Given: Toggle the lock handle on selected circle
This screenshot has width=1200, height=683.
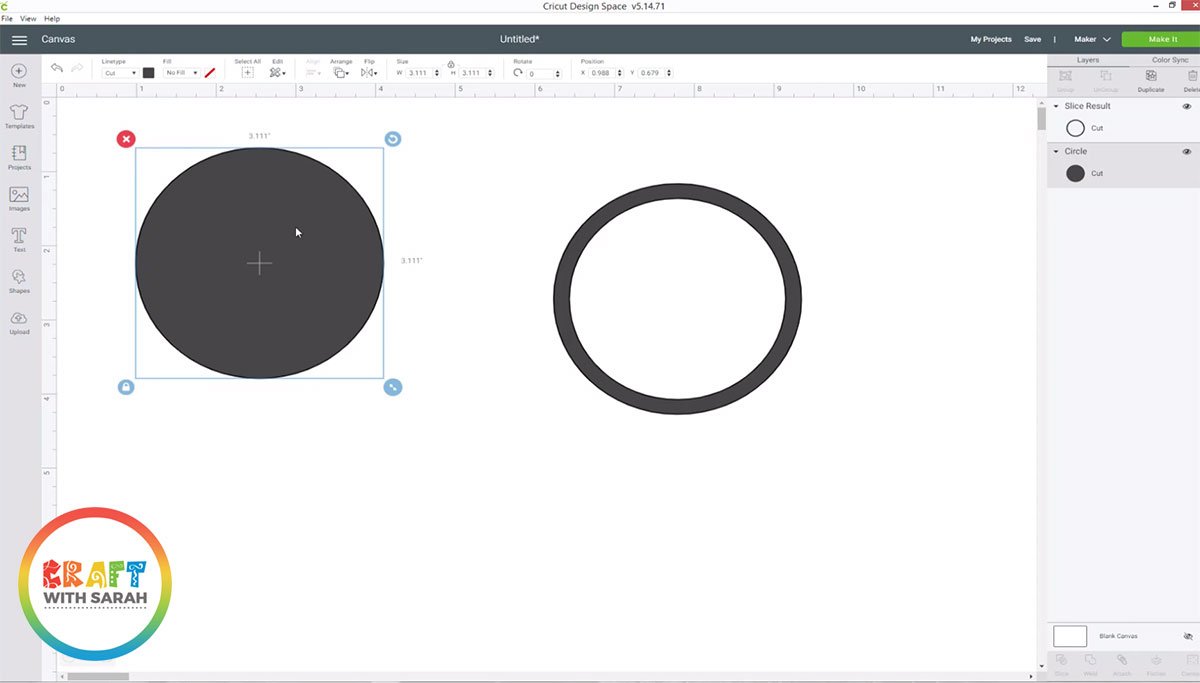Looking at the screenshot, I should click(x=126, y=387).
